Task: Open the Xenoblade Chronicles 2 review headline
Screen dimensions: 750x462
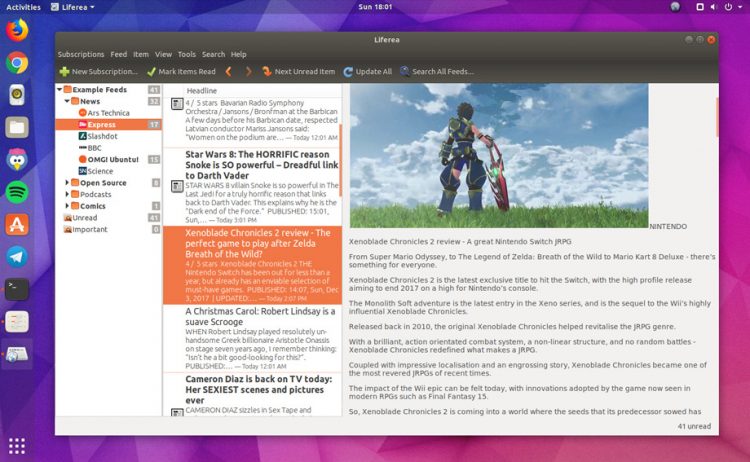Action: coord(258,243)
